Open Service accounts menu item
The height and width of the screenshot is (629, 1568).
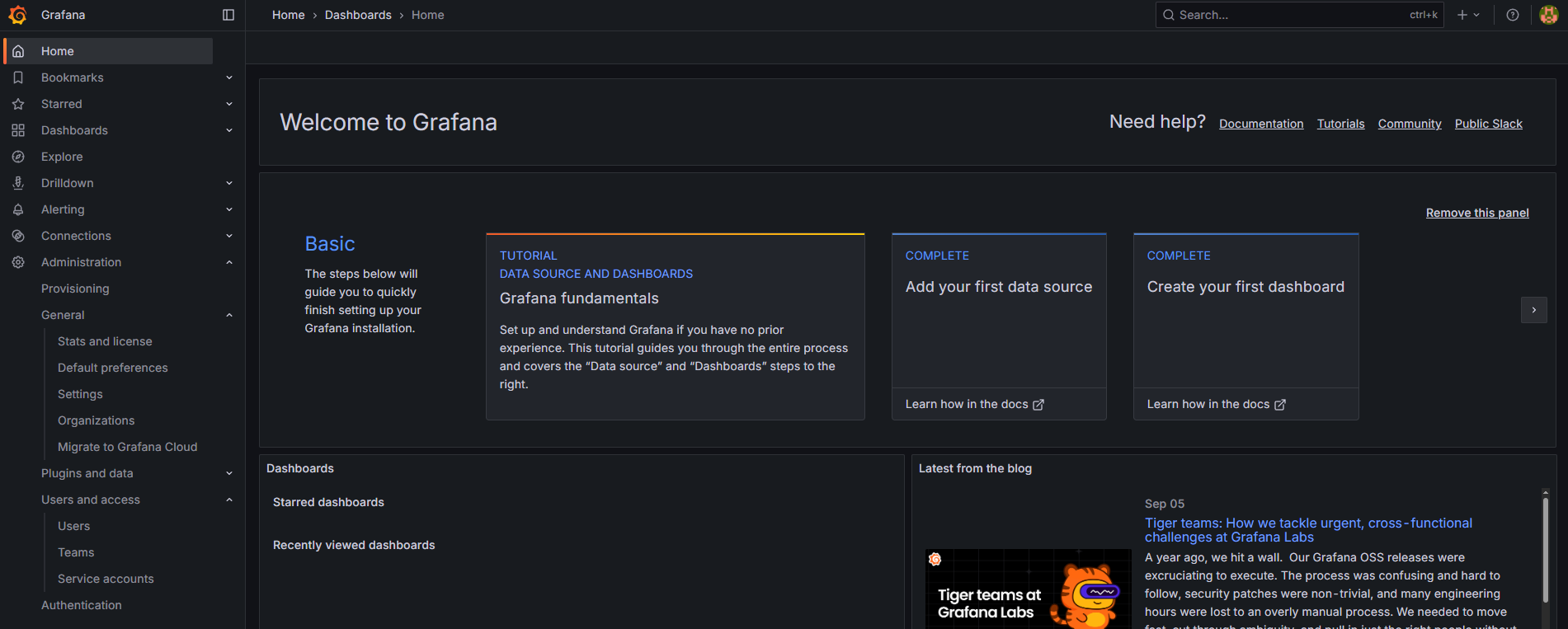tap(106, 579)
